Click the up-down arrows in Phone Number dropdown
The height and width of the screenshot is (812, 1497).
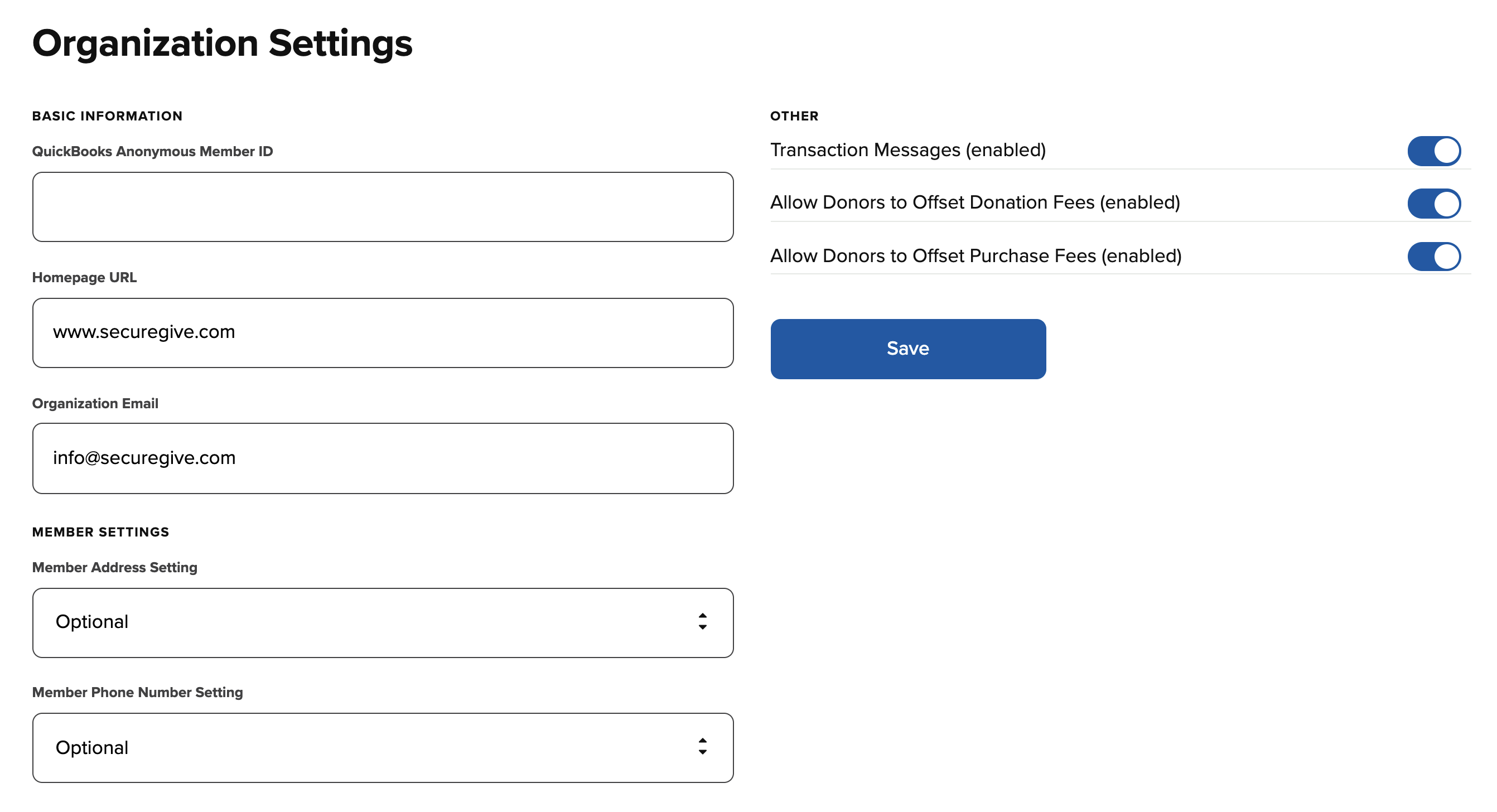click(702, 746)
